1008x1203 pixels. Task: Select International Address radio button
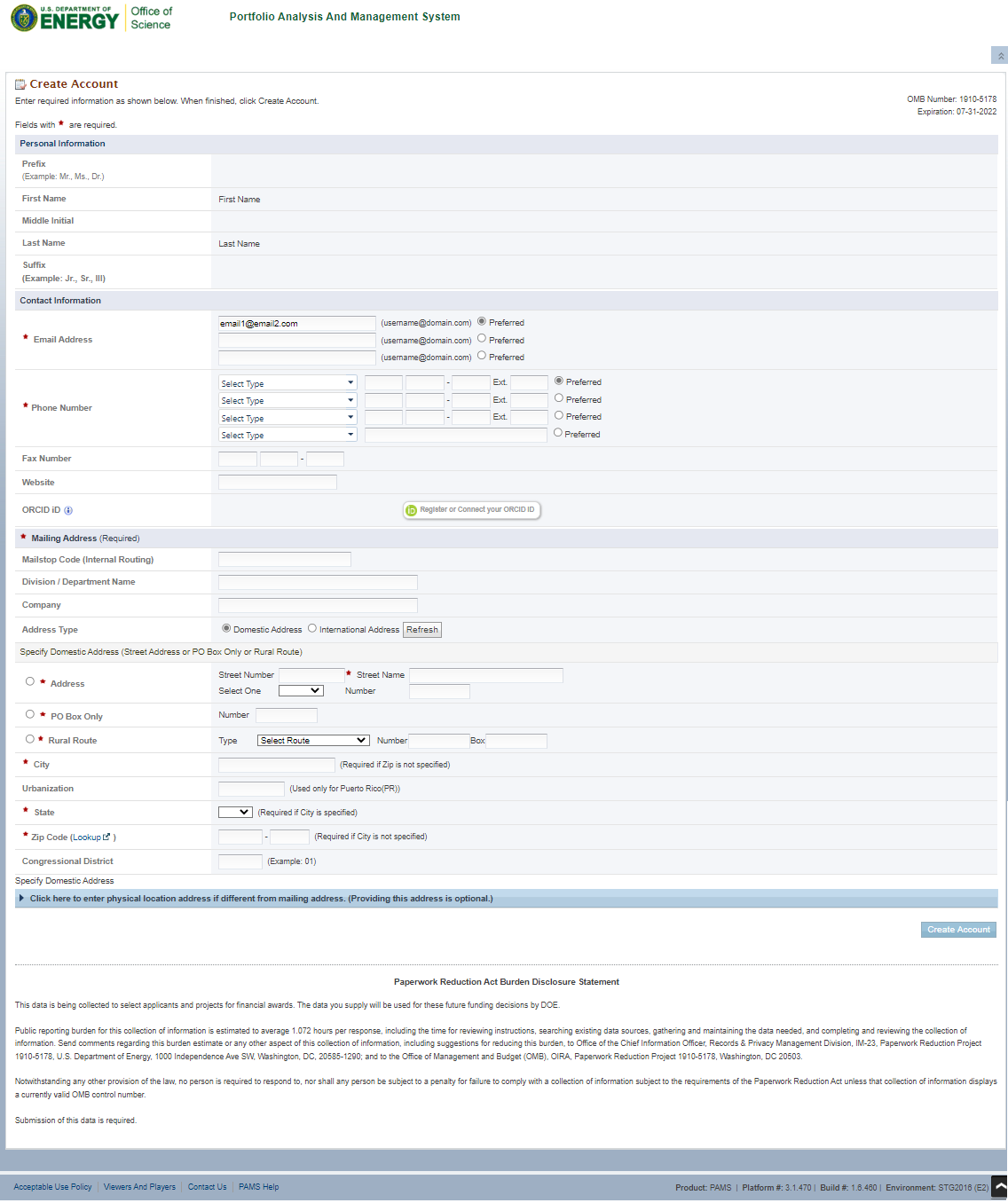312,629
